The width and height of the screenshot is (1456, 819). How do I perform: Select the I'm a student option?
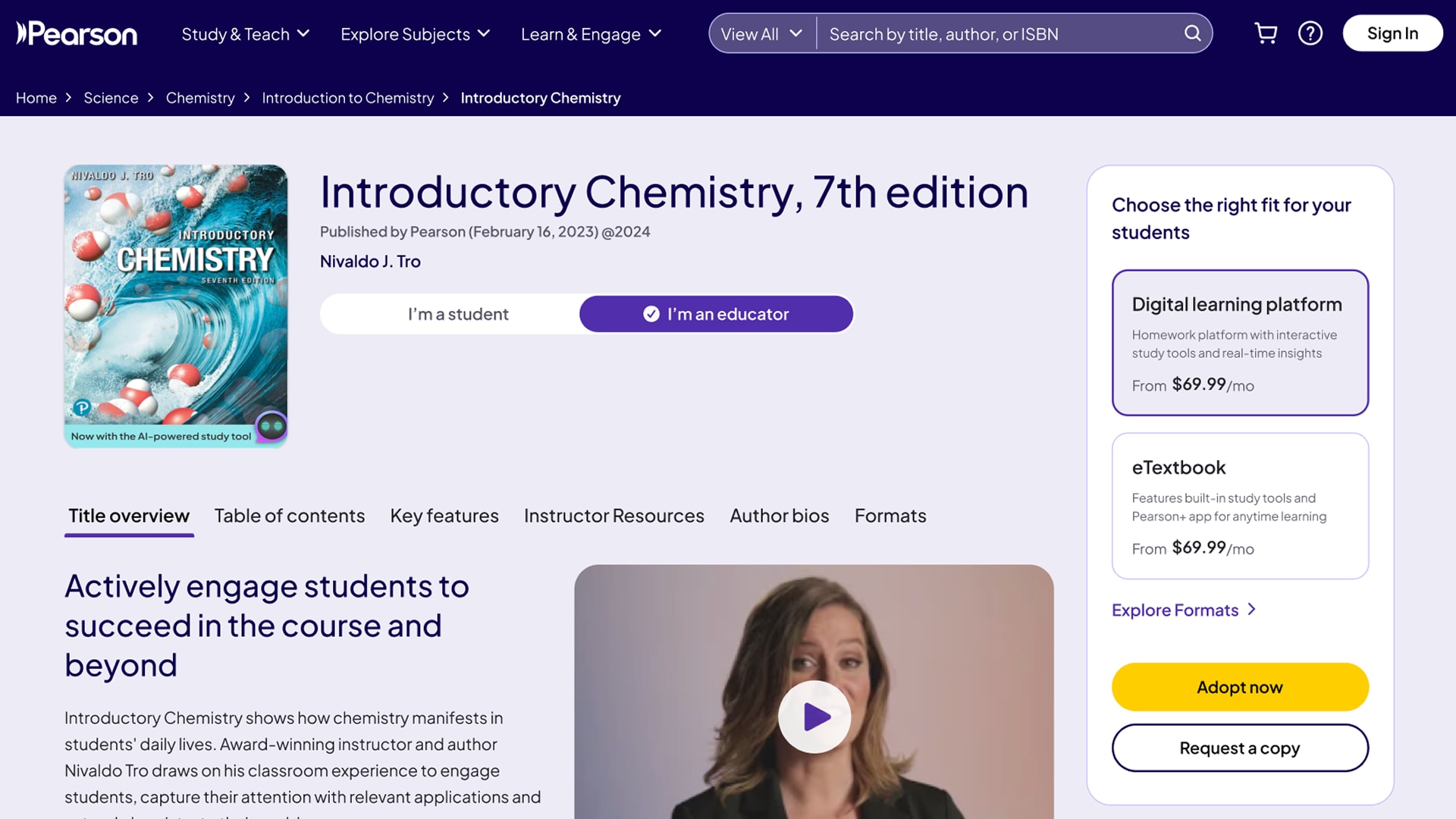pos(458,314)
